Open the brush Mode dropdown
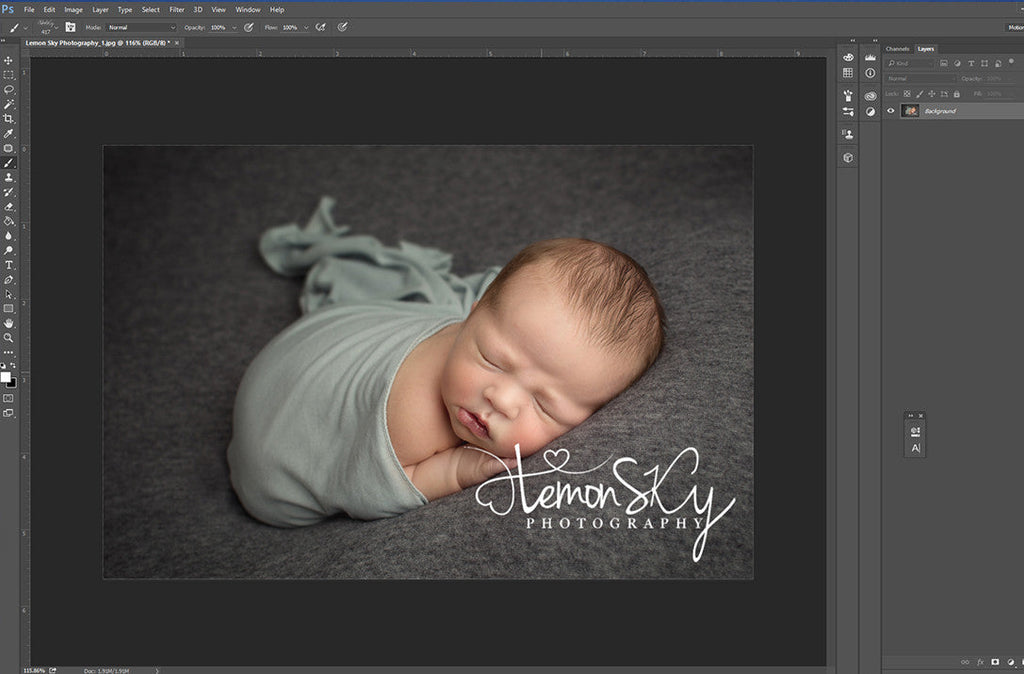 [142, 27]
